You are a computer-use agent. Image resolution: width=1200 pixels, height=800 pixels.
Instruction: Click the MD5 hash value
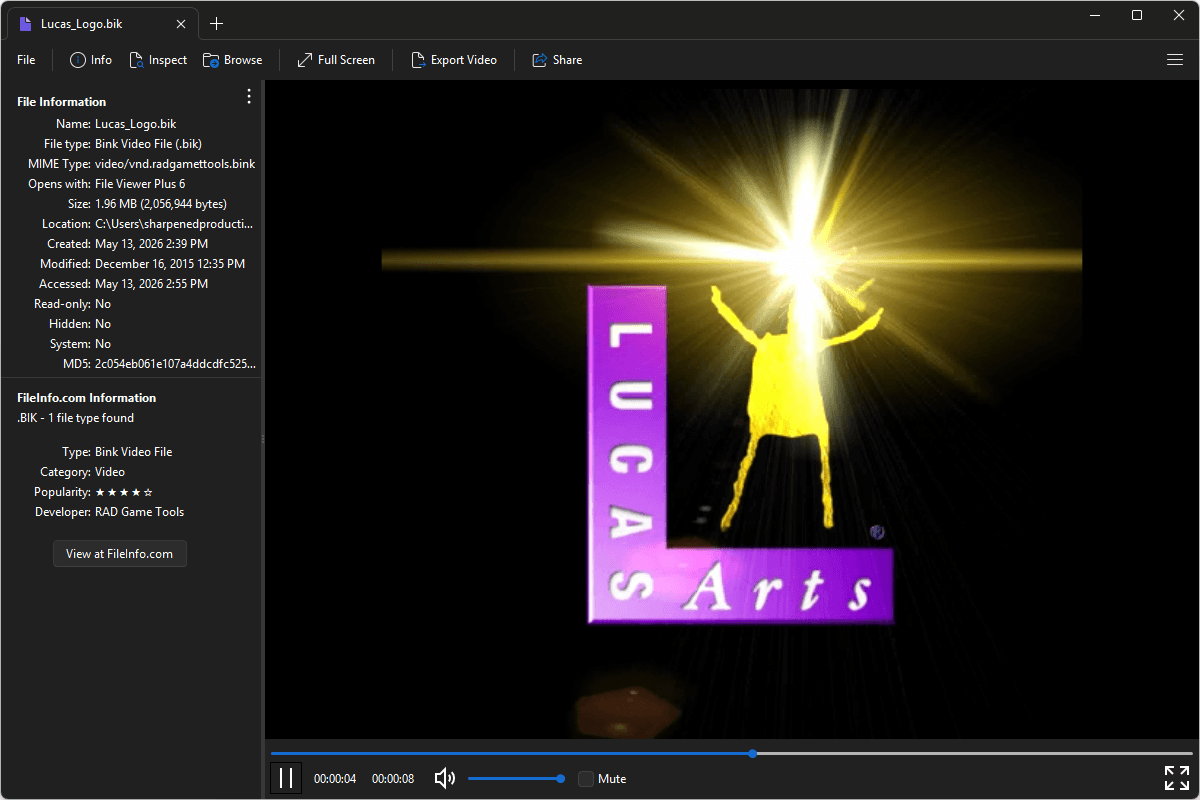(x=175, y=364)
